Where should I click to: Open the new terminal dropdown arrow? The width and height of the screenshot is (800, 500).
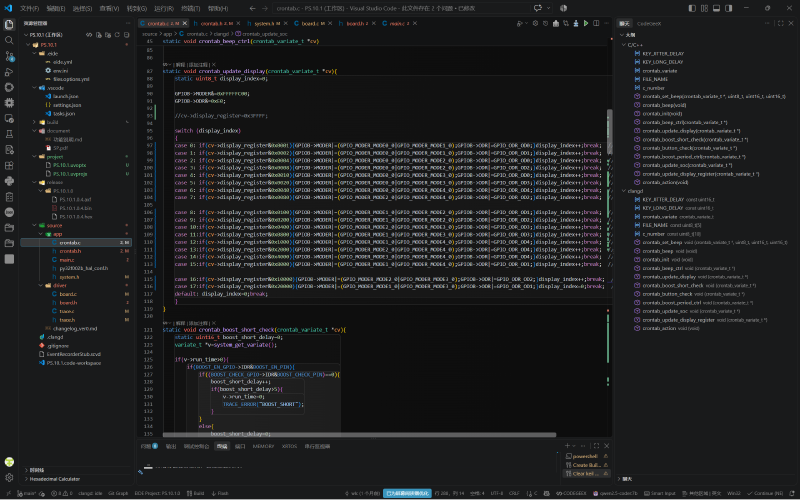tap(574, 446)
